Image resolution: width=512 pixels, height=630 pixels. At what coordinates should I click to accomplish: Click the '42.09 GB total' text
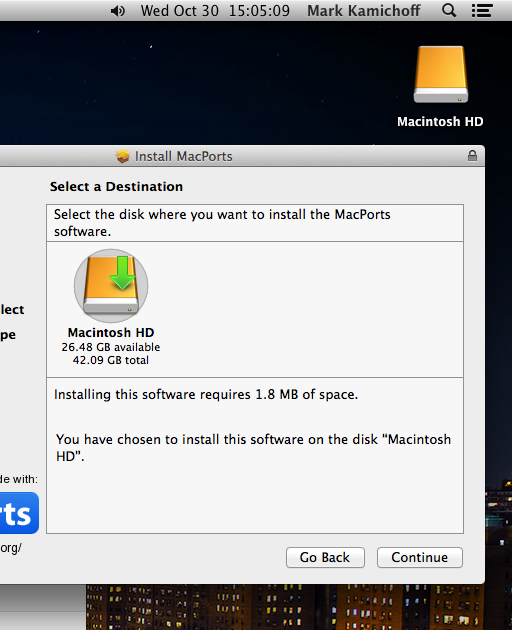click(x=111, y=360)
